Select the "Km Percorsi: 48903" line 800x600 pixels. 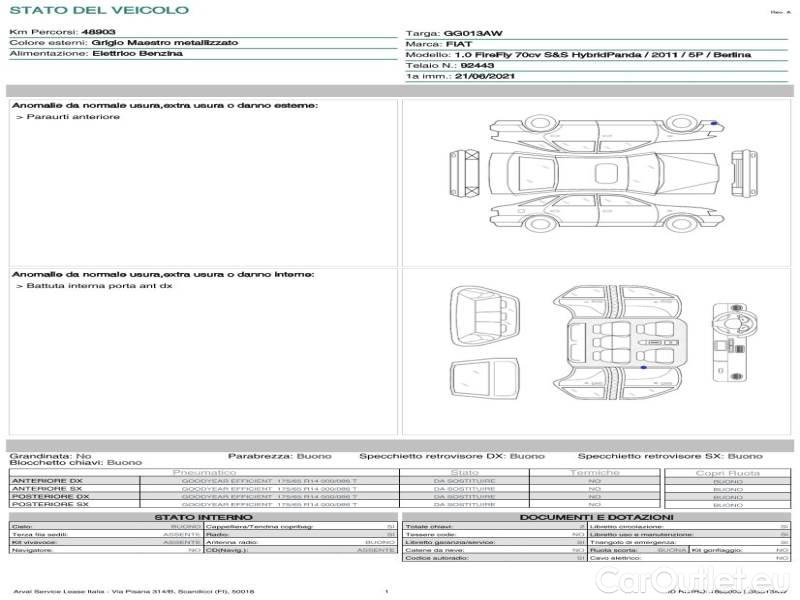(62, 32)
